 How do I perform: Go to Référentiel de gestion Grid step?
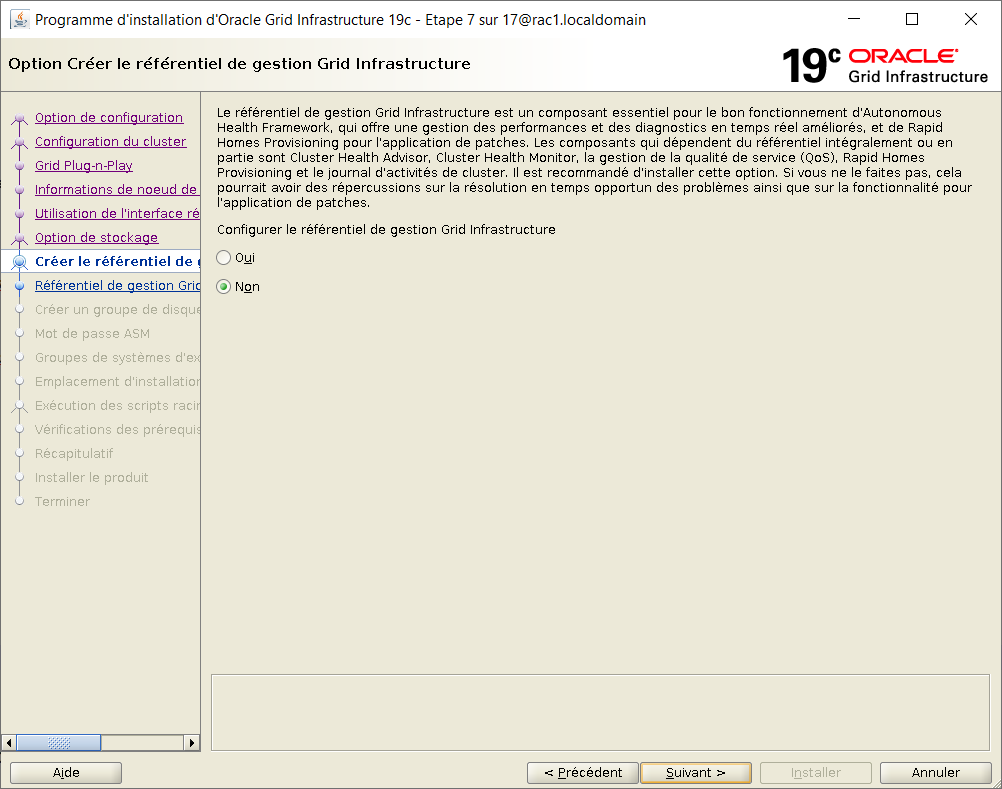click(x=117, y=286)
